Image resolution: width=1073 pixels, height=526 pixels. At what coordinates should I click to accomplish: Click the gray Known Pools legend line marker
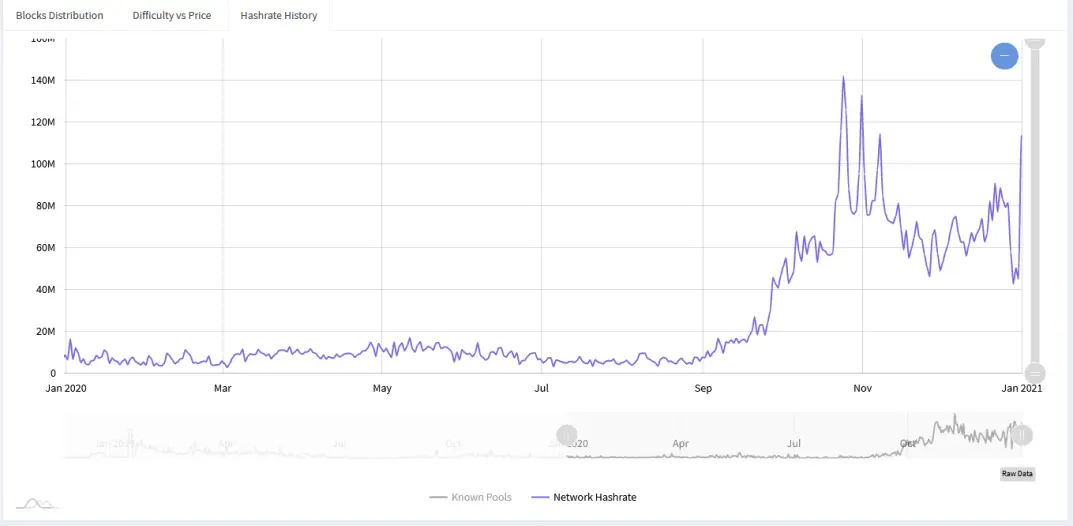[438, 497]
